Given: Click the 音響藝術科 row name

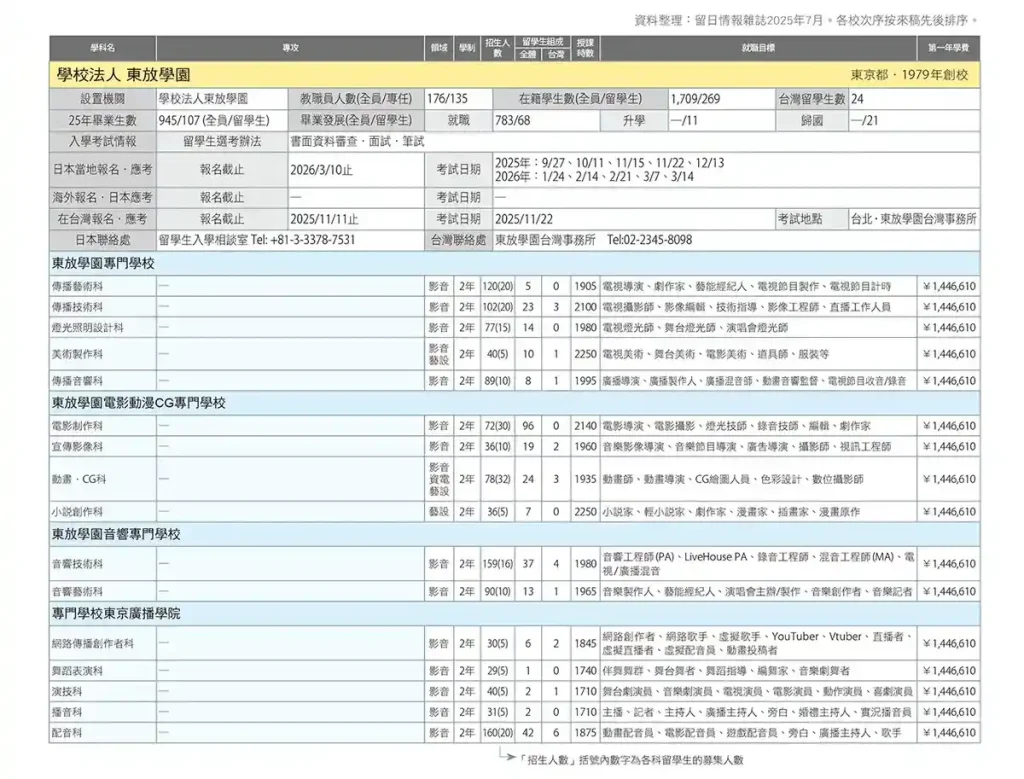Looking at the screenshot, I should pyautogui.click(x=78, y=592).
